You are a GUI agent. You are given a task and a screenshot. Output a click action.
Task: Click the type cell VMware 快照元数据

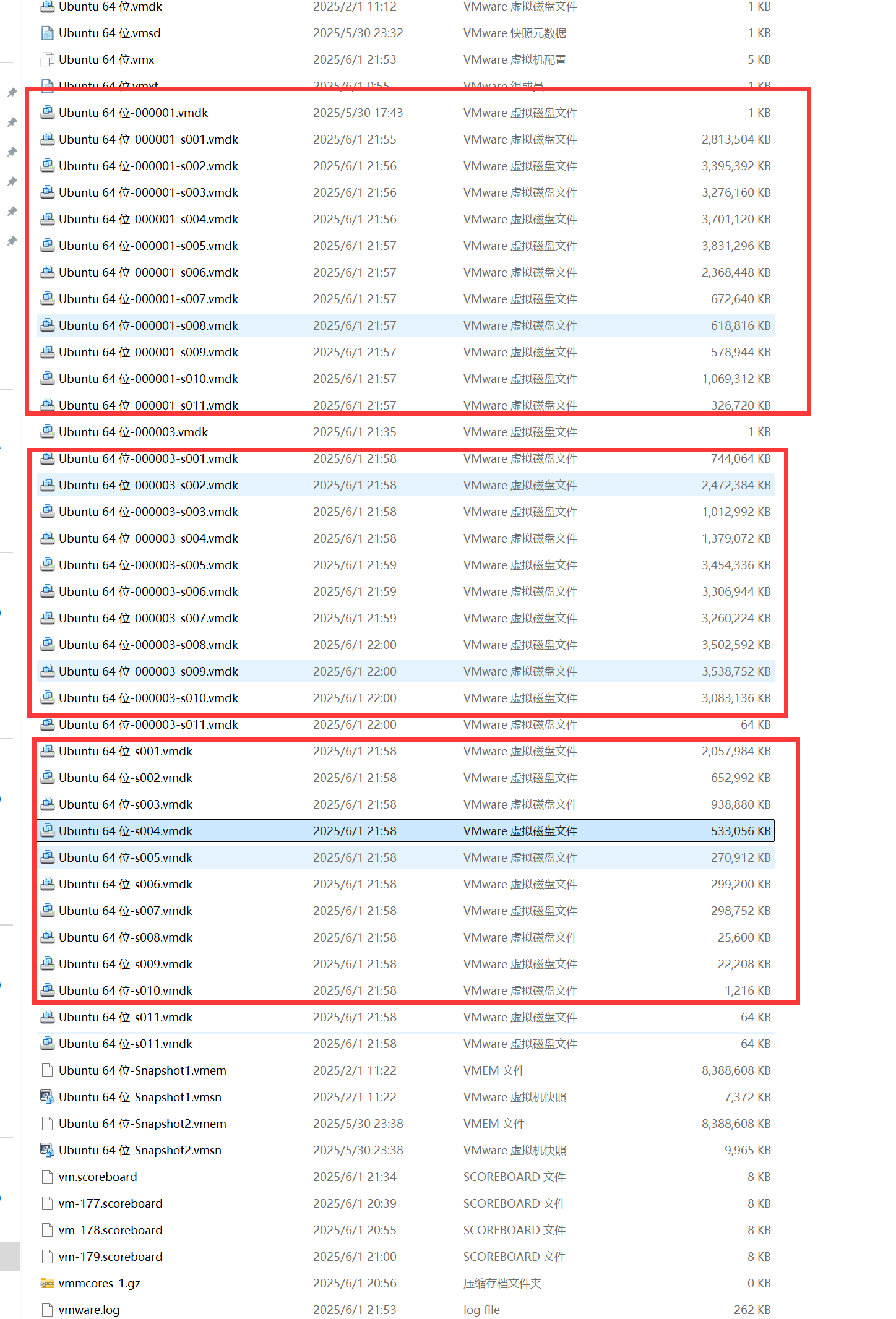(x=515, y=33)
